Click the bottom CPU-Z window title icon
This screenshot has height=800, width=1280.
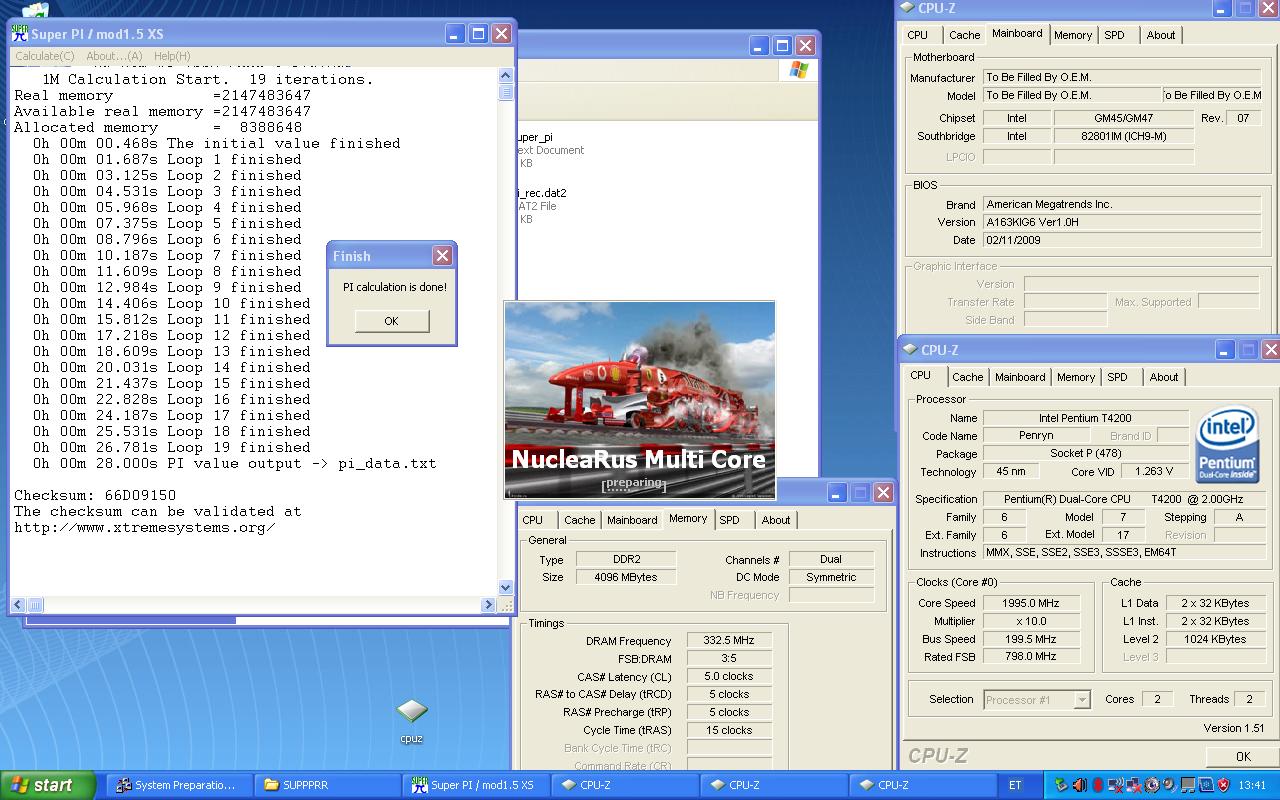910,350
